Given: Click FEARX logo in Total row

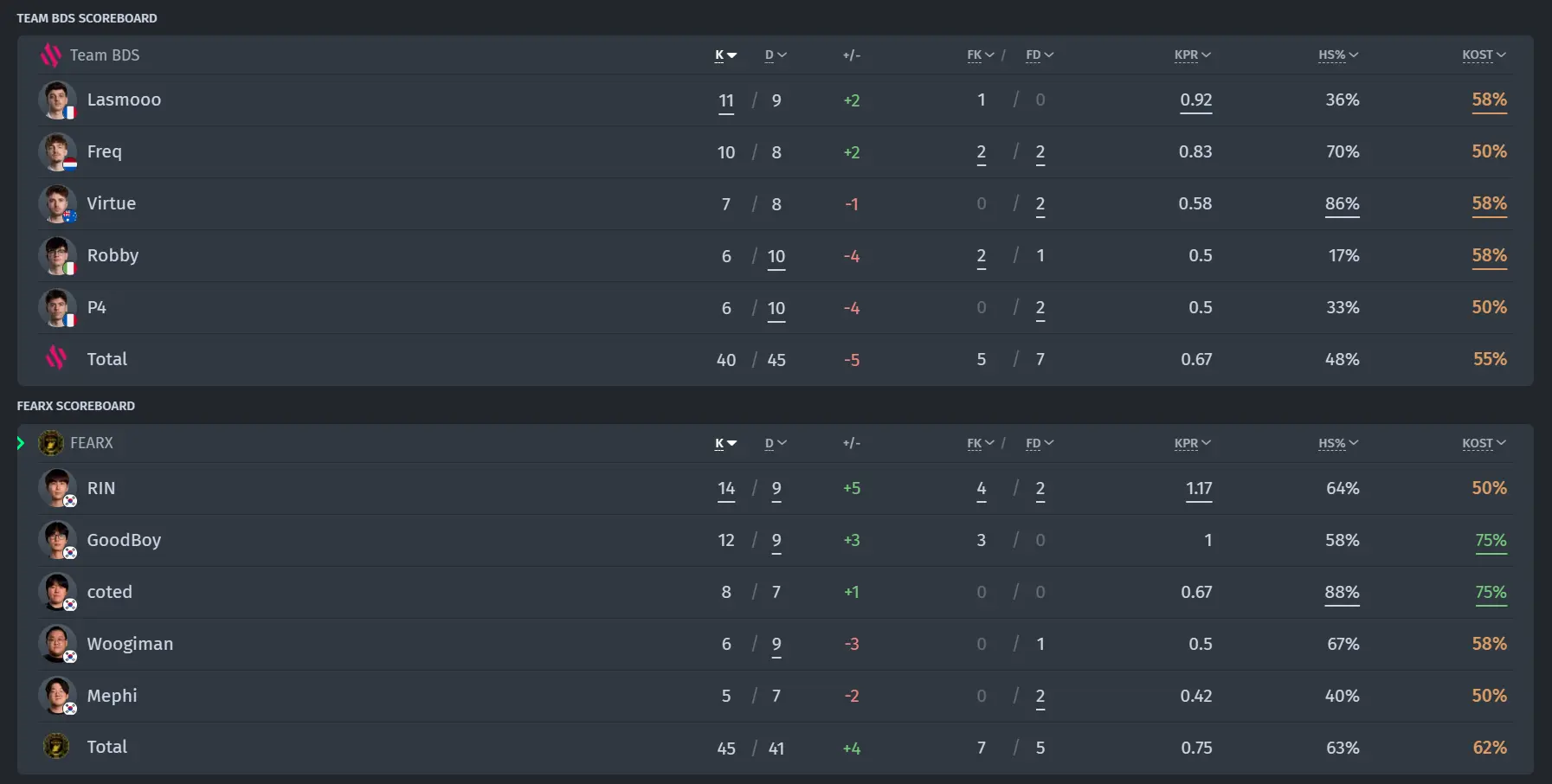Looking at the screenshot, I should [56, 746].
